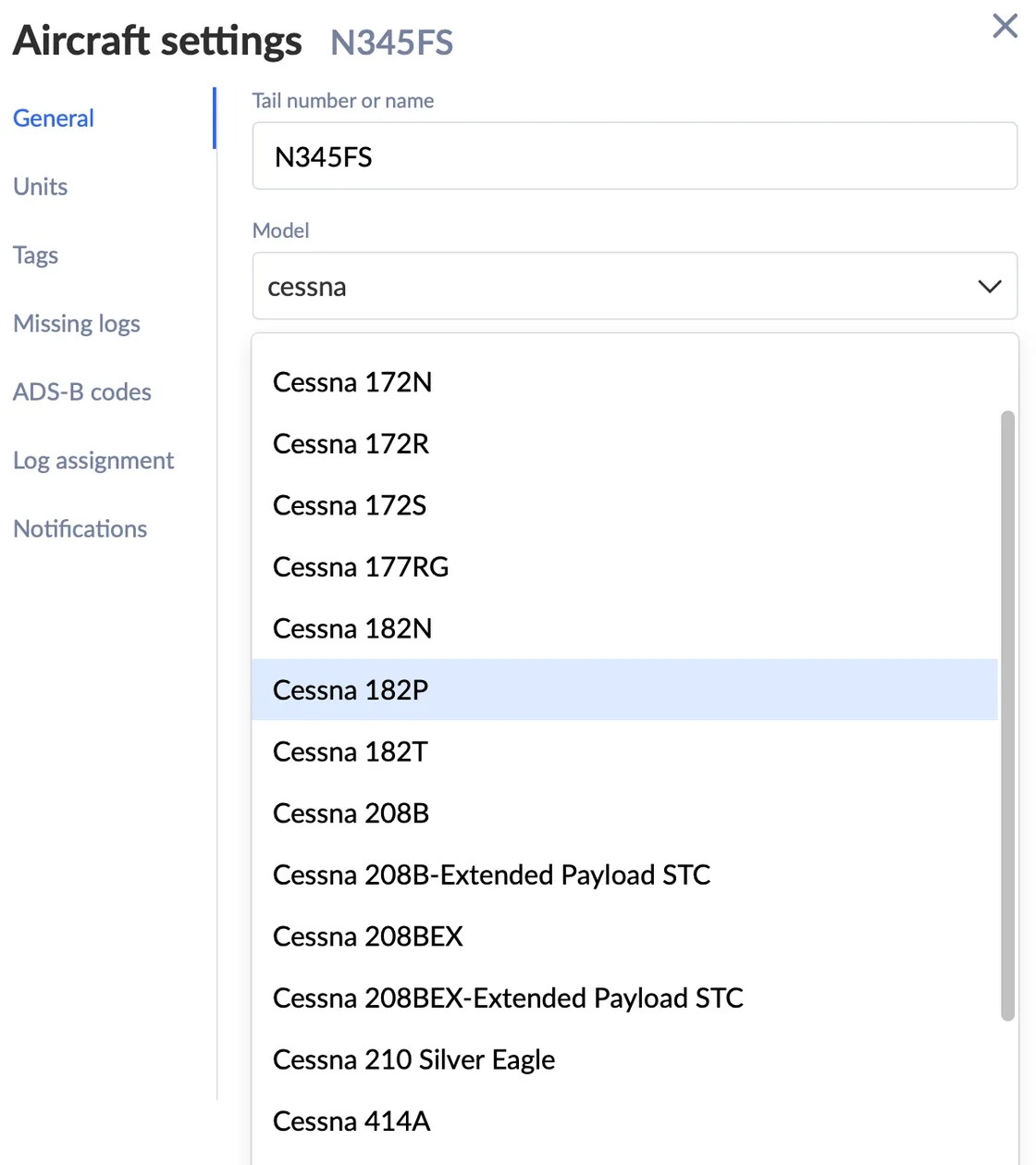Go to Missing logs section
Viewport: 1036px width, 1165px height.
pos(77,324)
